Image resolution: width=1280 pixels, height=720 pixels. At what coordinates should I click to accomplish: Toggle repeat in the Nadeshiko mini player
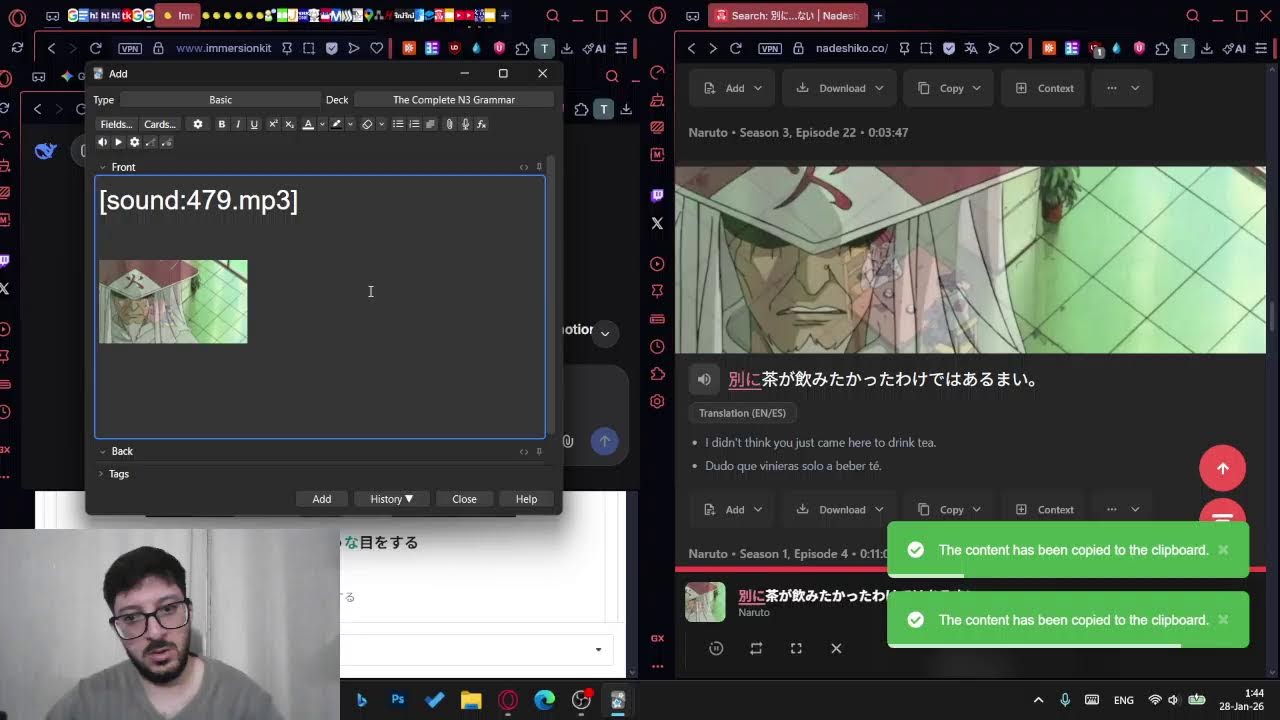(x=756, y=648)
